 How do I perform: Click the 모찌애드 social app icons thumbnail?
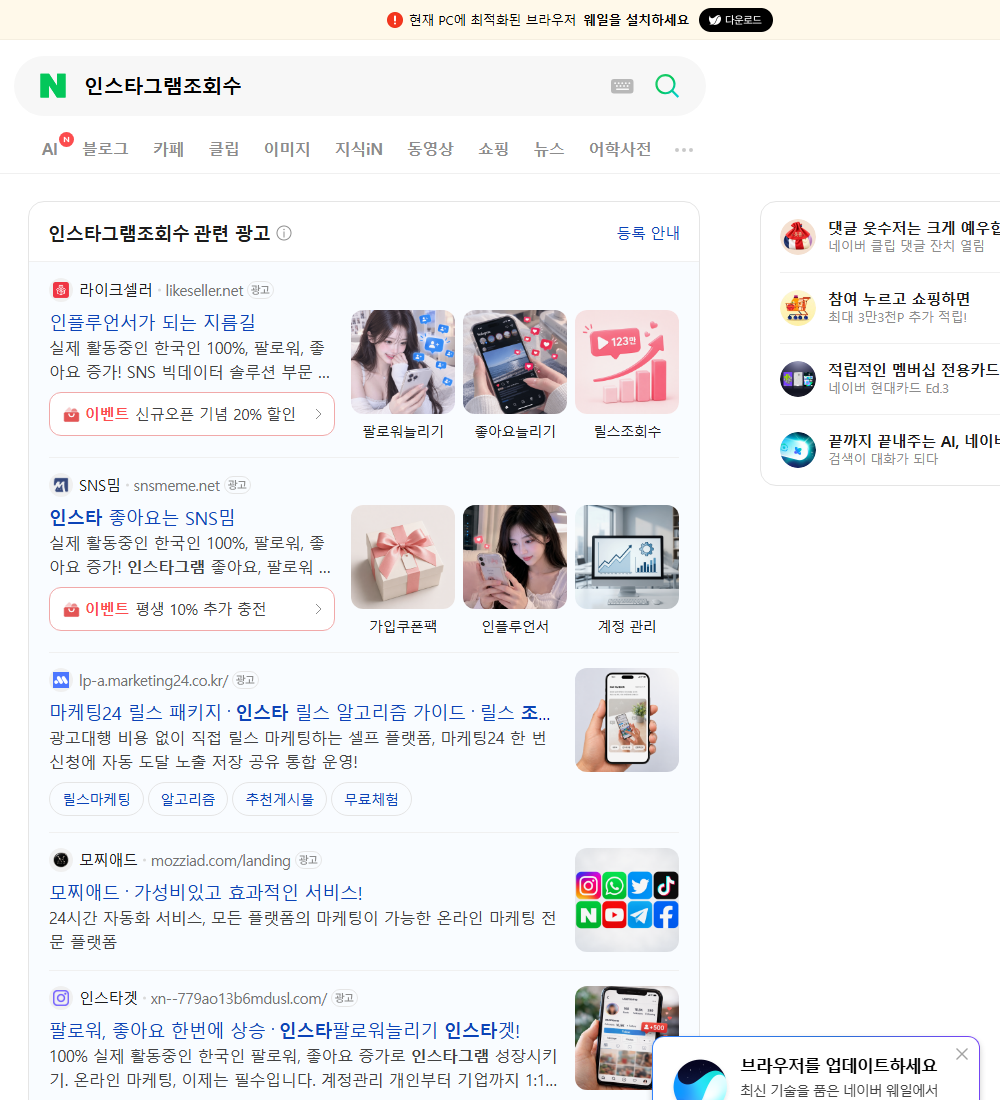pyautogui.click(x=627, y=900)
